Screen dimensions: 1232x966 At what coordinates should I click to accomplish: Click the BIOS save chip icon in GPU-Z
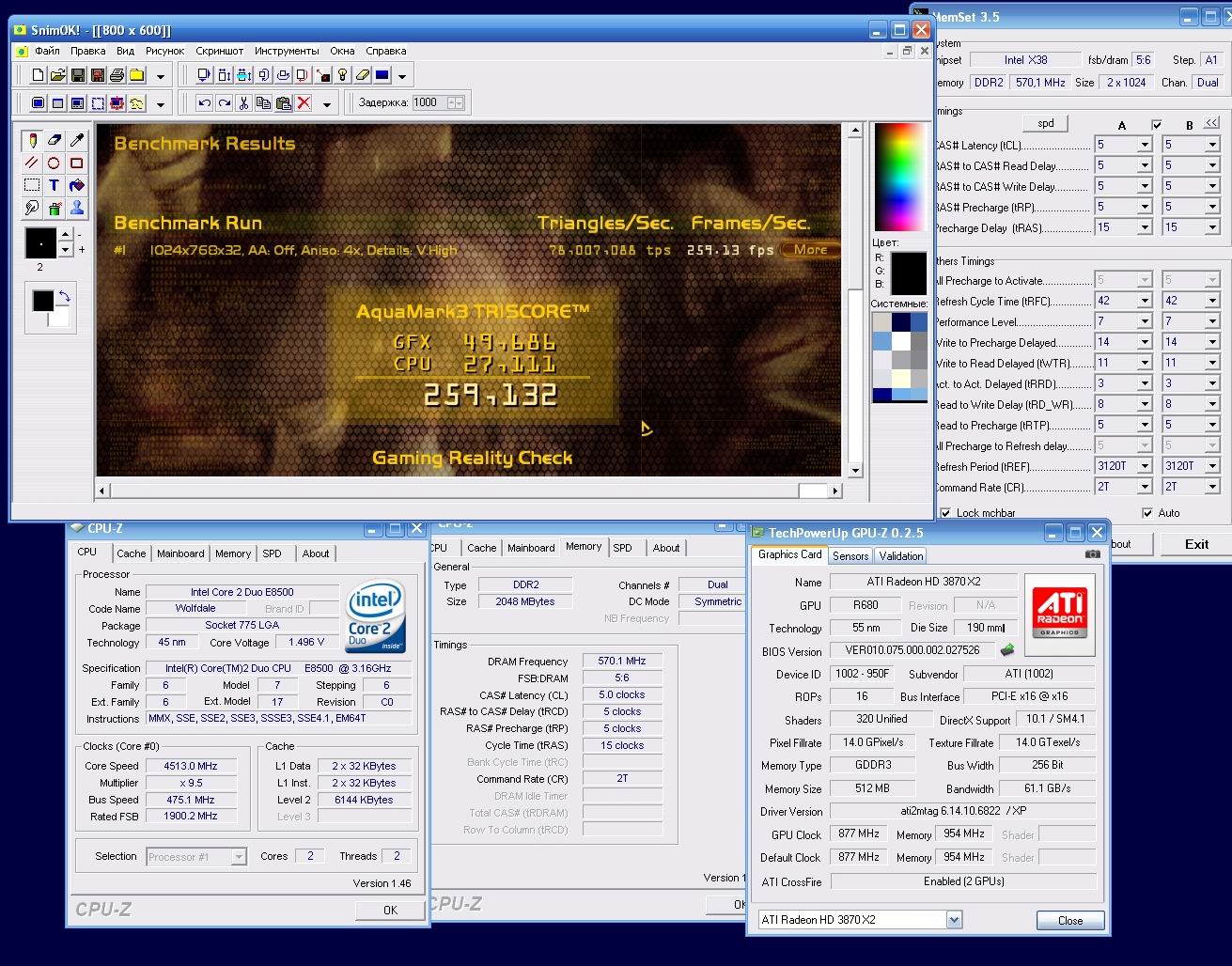point(1007,650)
